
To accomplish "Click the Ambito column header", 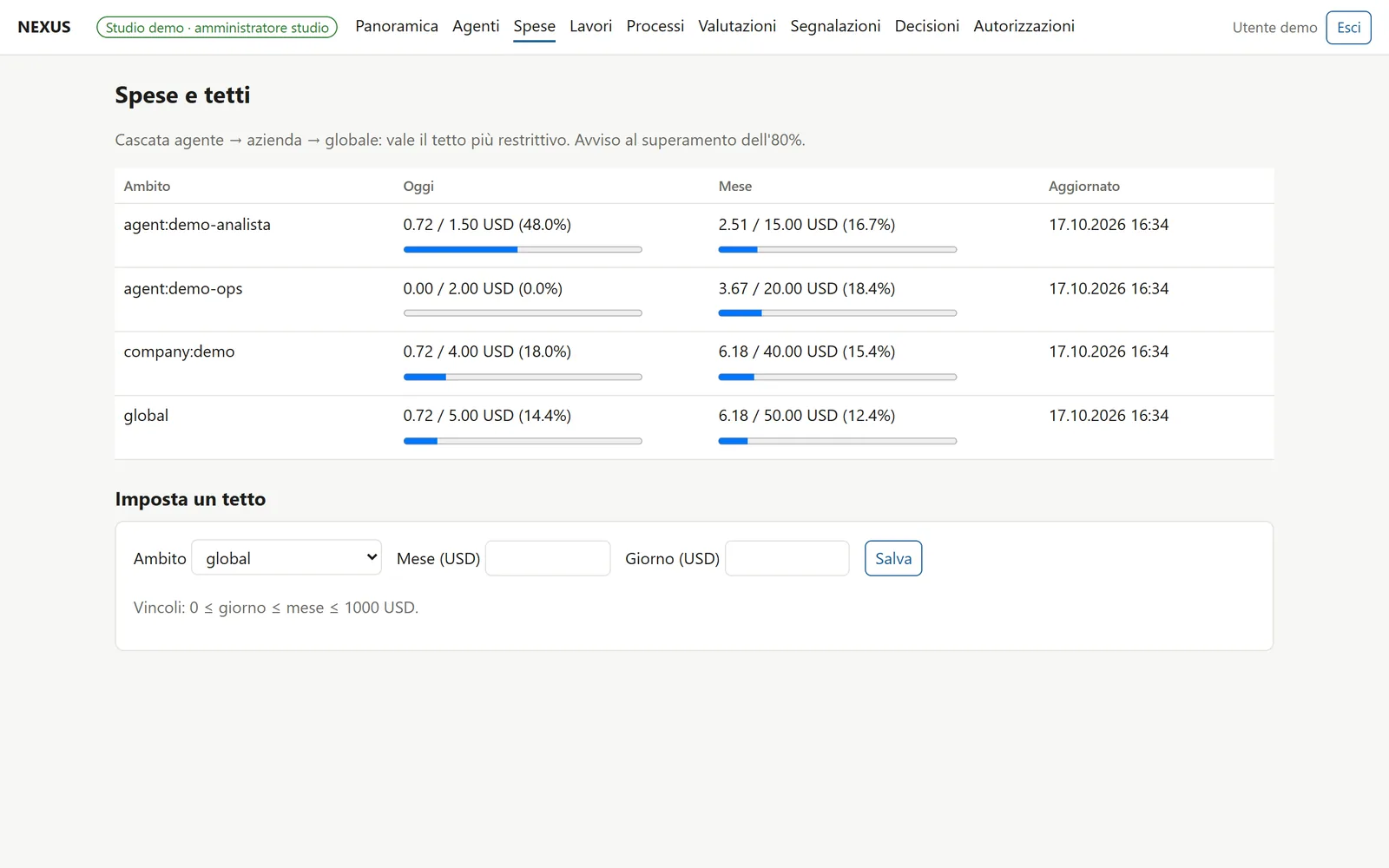I will (147, 186).
